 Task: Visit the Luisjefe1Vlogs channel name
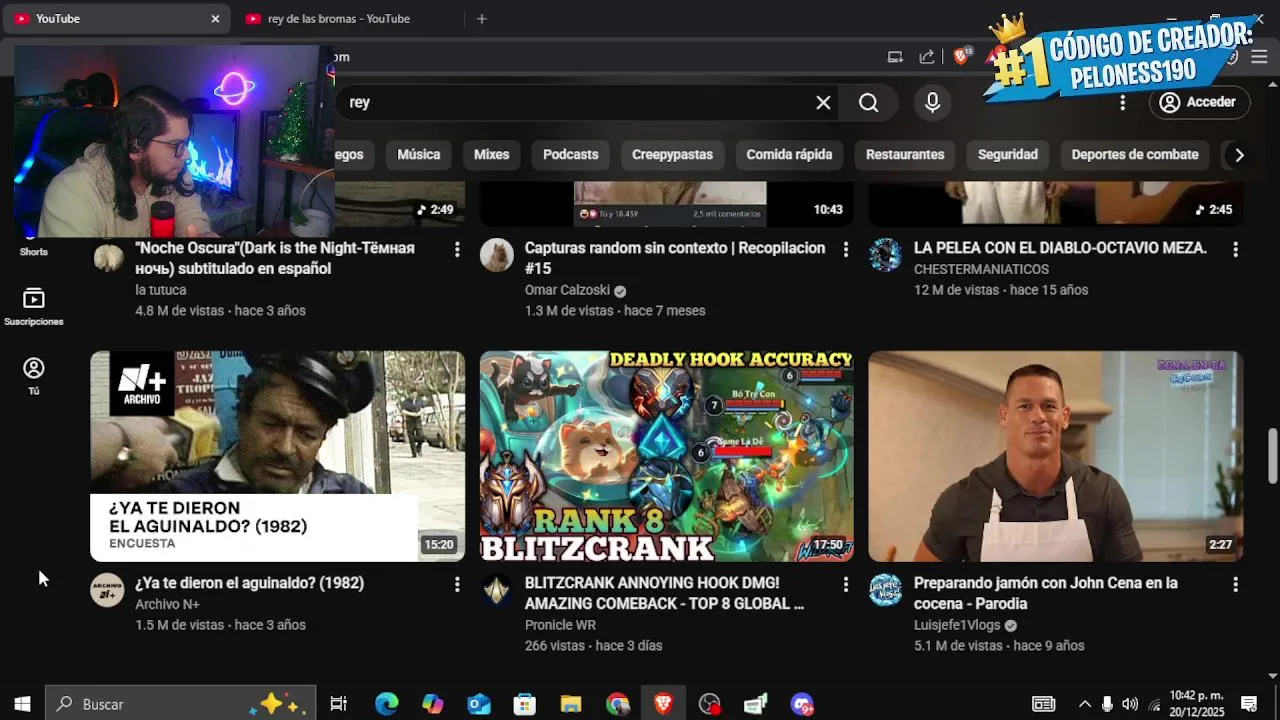tap(957, 625)
